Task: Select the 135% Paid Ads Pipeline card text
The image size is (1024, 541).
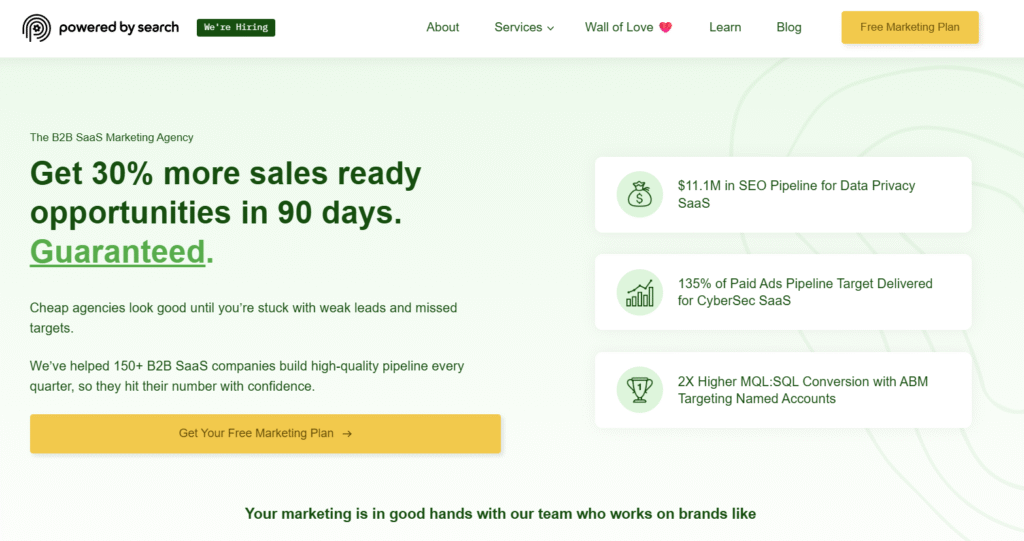Action: click(804, 292)
